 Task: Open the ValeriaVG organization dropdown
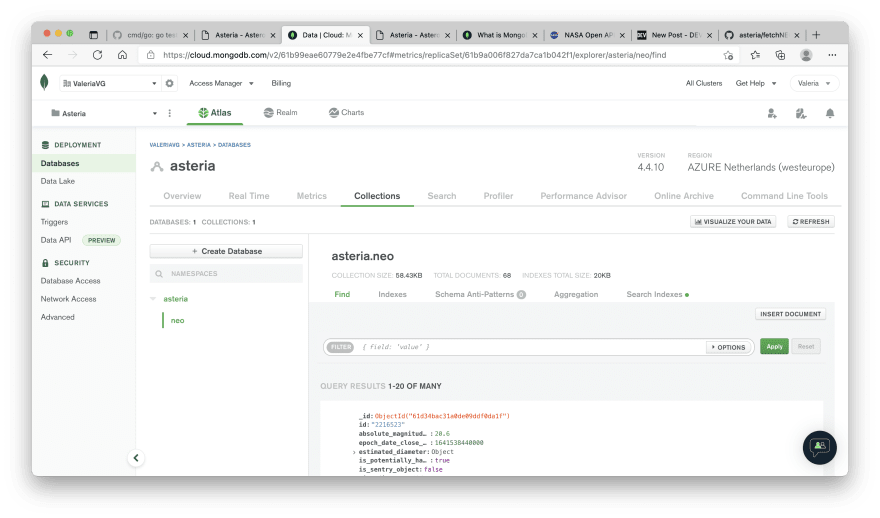click(x=110, y=83)
